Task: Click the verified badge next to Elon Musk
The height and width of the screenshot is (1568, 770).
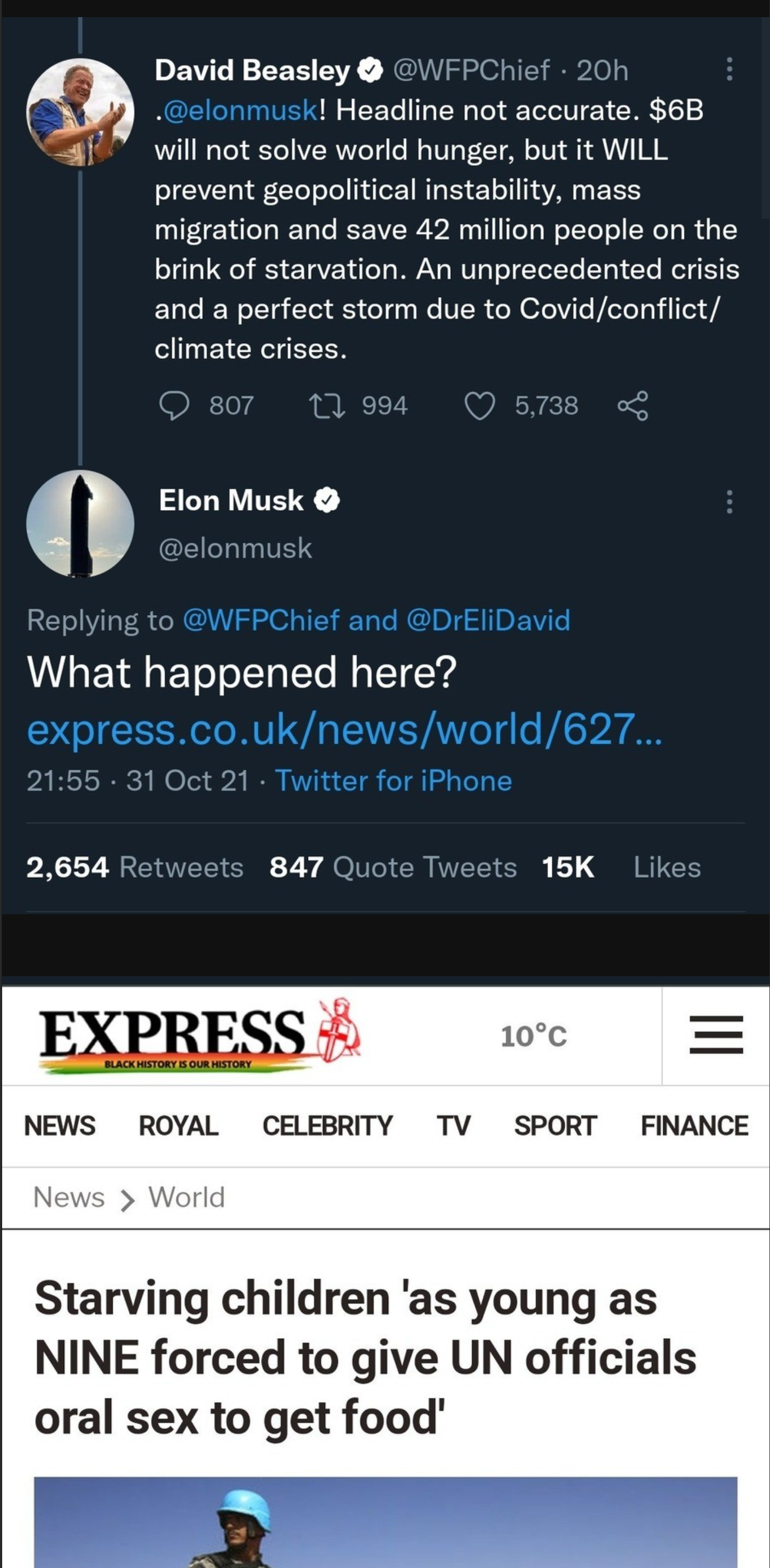Action: tap(327, 499)
